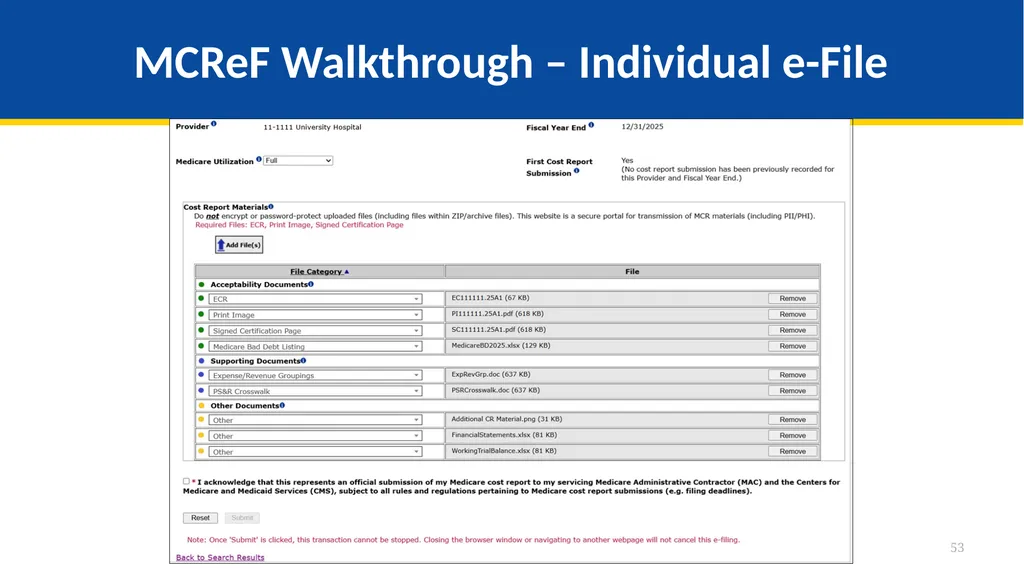
Task: Click the info icon beside Cost Report Materials
Action: click(x=271, y=206)
